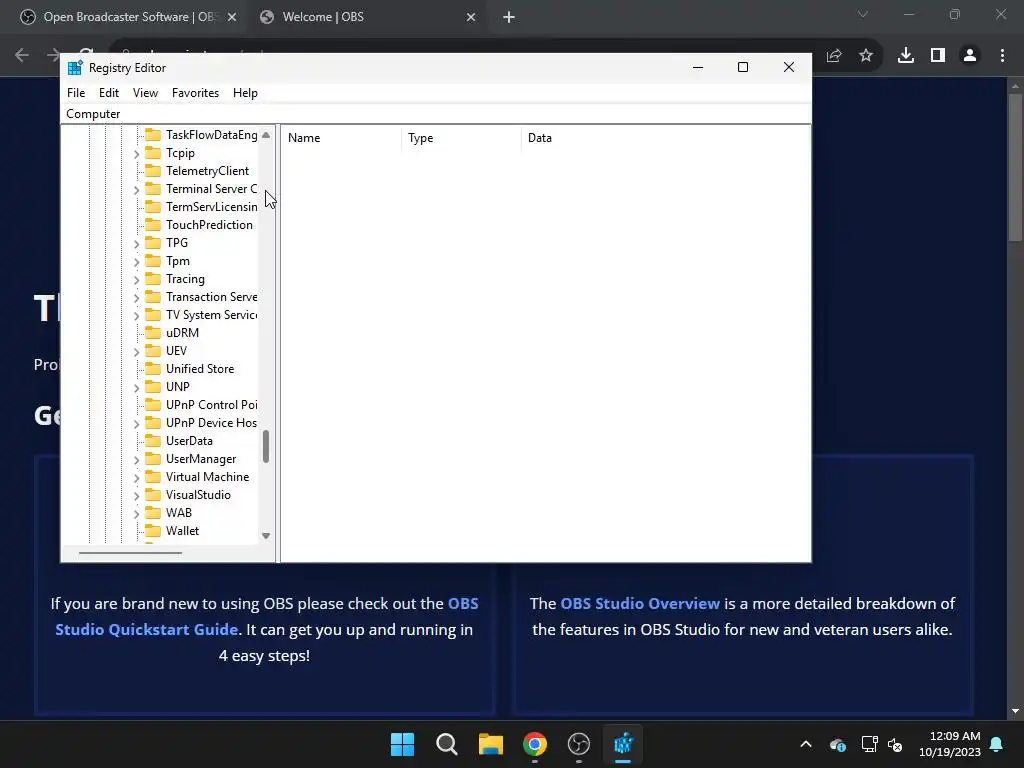This screenshot has width=1024, height=768.
Task: Select the Unified Store key
Action: click(200, 368)
